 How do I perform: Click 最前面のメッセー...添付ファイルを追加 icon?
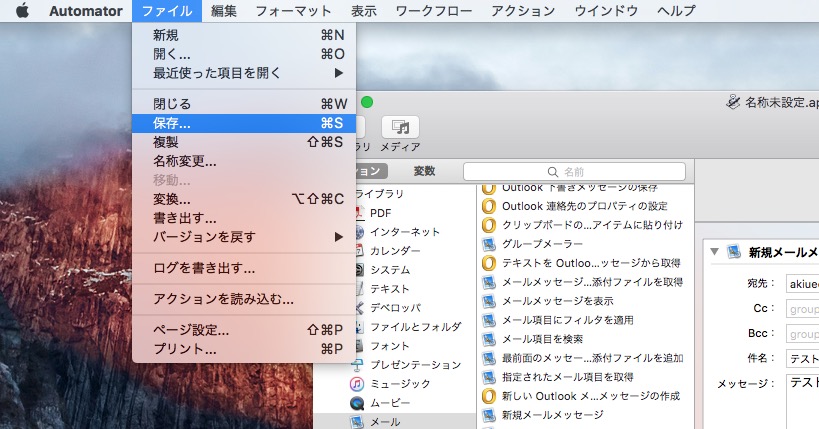tap(488, 358)
